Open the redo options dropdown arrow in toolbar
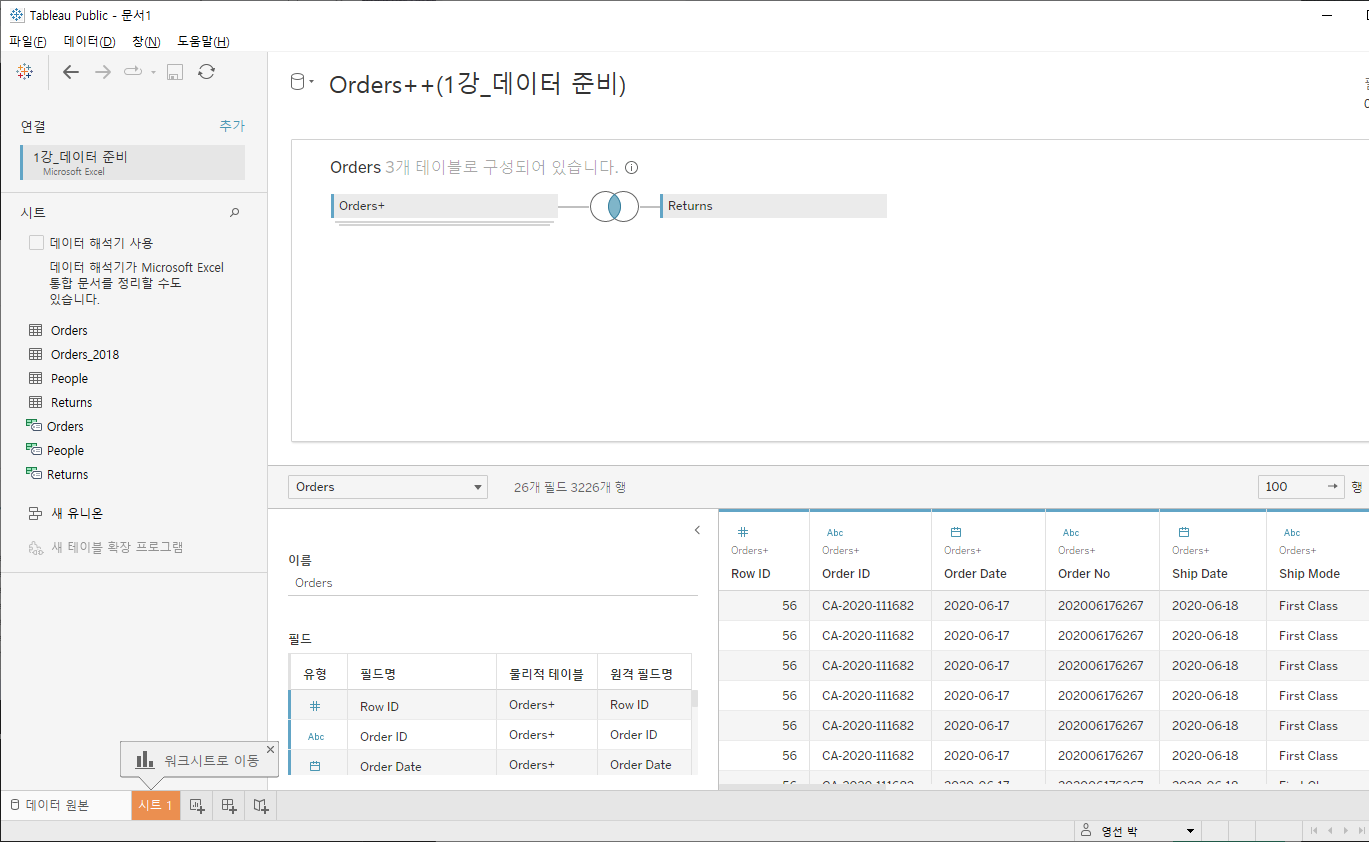 pyautogui.click(x=153, y=72)
